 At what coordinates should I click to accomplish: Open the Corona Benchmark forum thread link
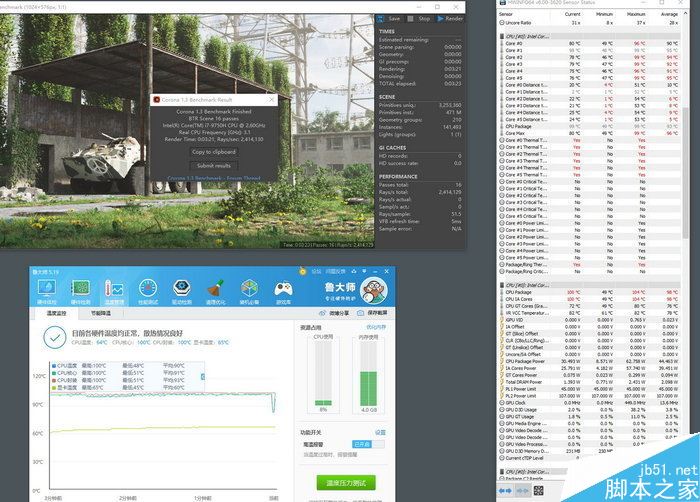(x=214, y=179)
